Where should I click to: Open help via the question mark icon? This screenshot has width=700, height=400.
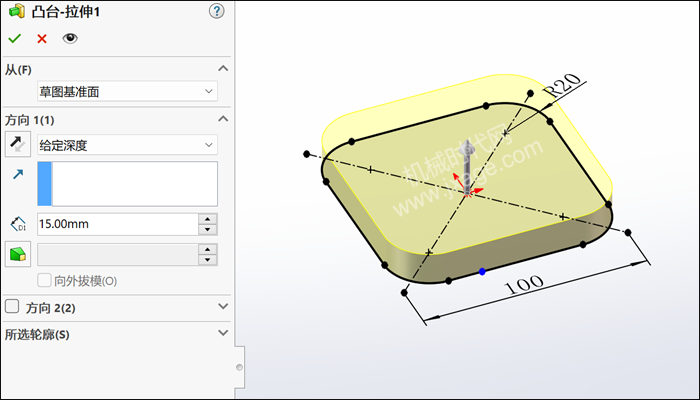coord(216,11)
